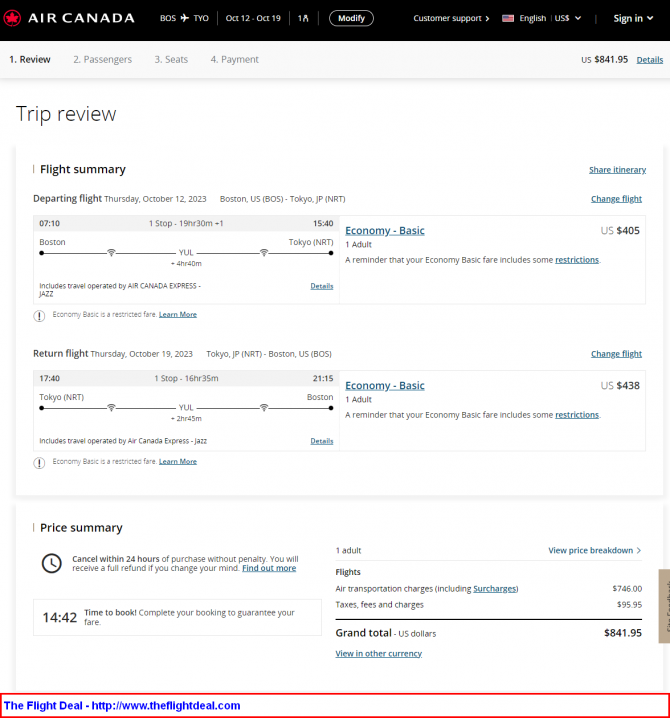The image size is (670, 718).
Task: Click the passenger count icon in header
Action: [x=303, y=18]
